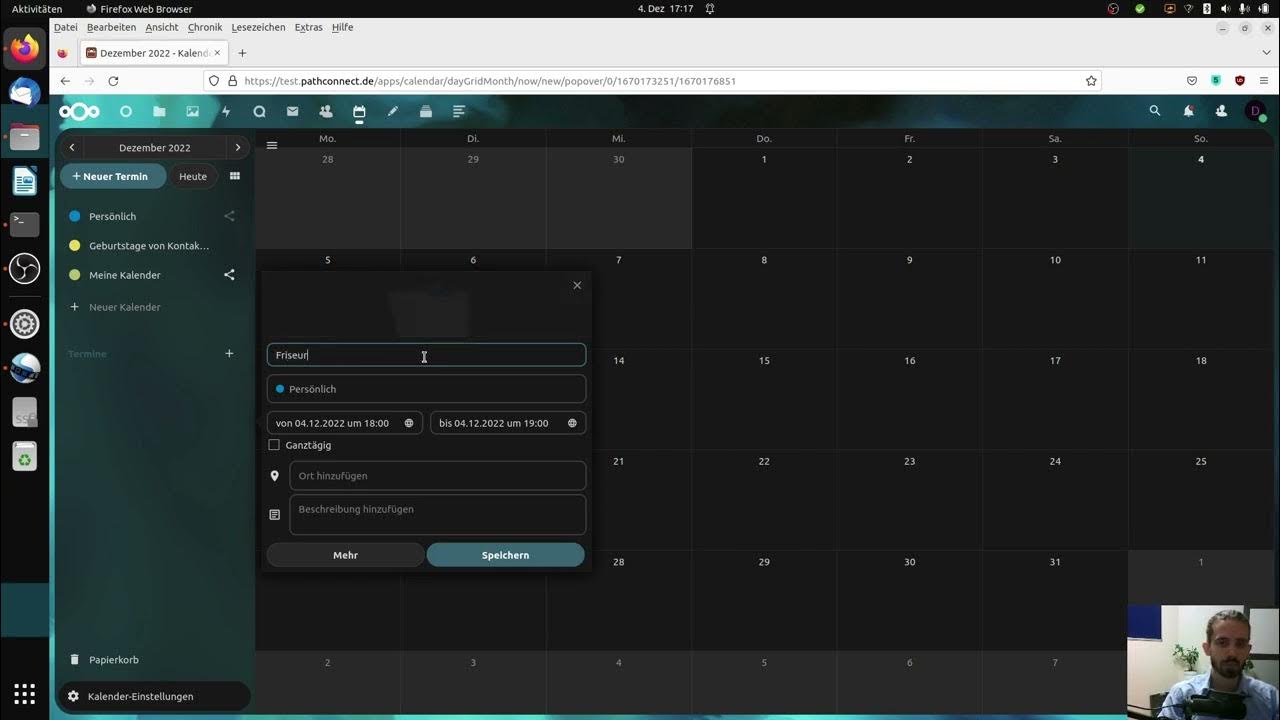Viewport: 1280px width, 720px height.
Task: Go to previous month arrow
Action: 72,147
